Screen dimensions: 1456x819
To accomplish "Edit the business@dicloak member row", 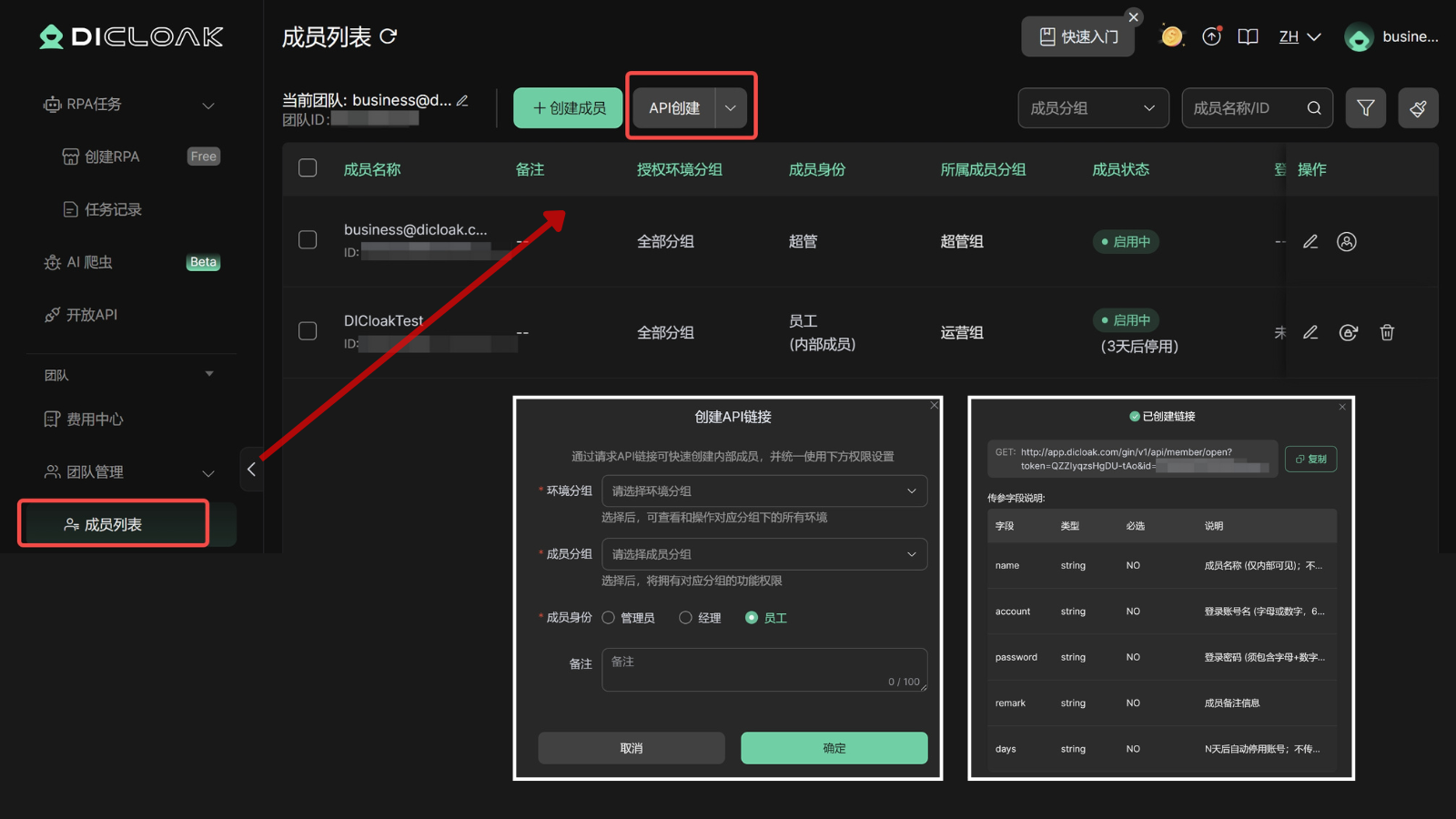I will tap(1310, 241).
